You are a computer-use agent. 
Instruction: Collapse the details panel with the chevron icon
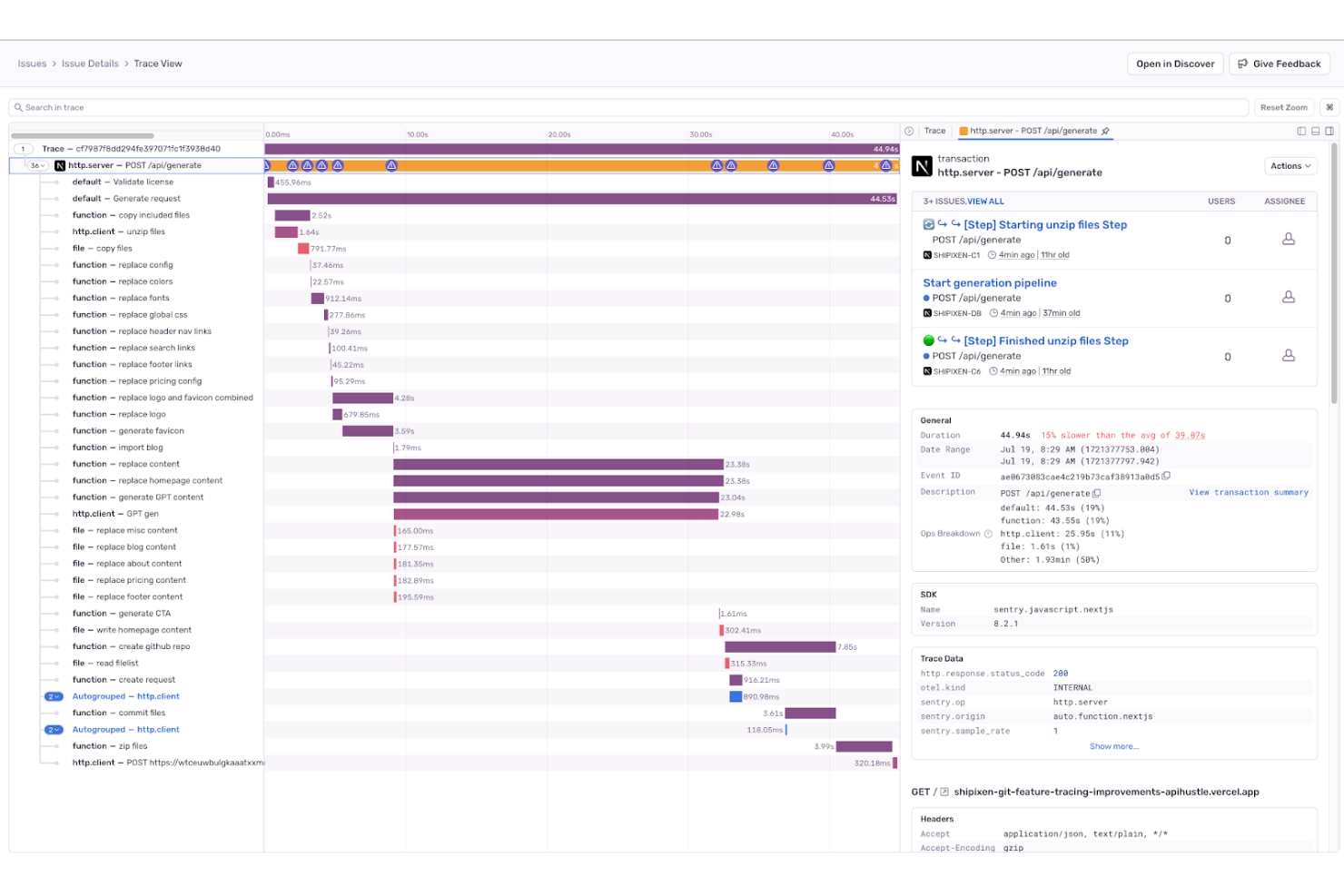(x=909, y=131)
